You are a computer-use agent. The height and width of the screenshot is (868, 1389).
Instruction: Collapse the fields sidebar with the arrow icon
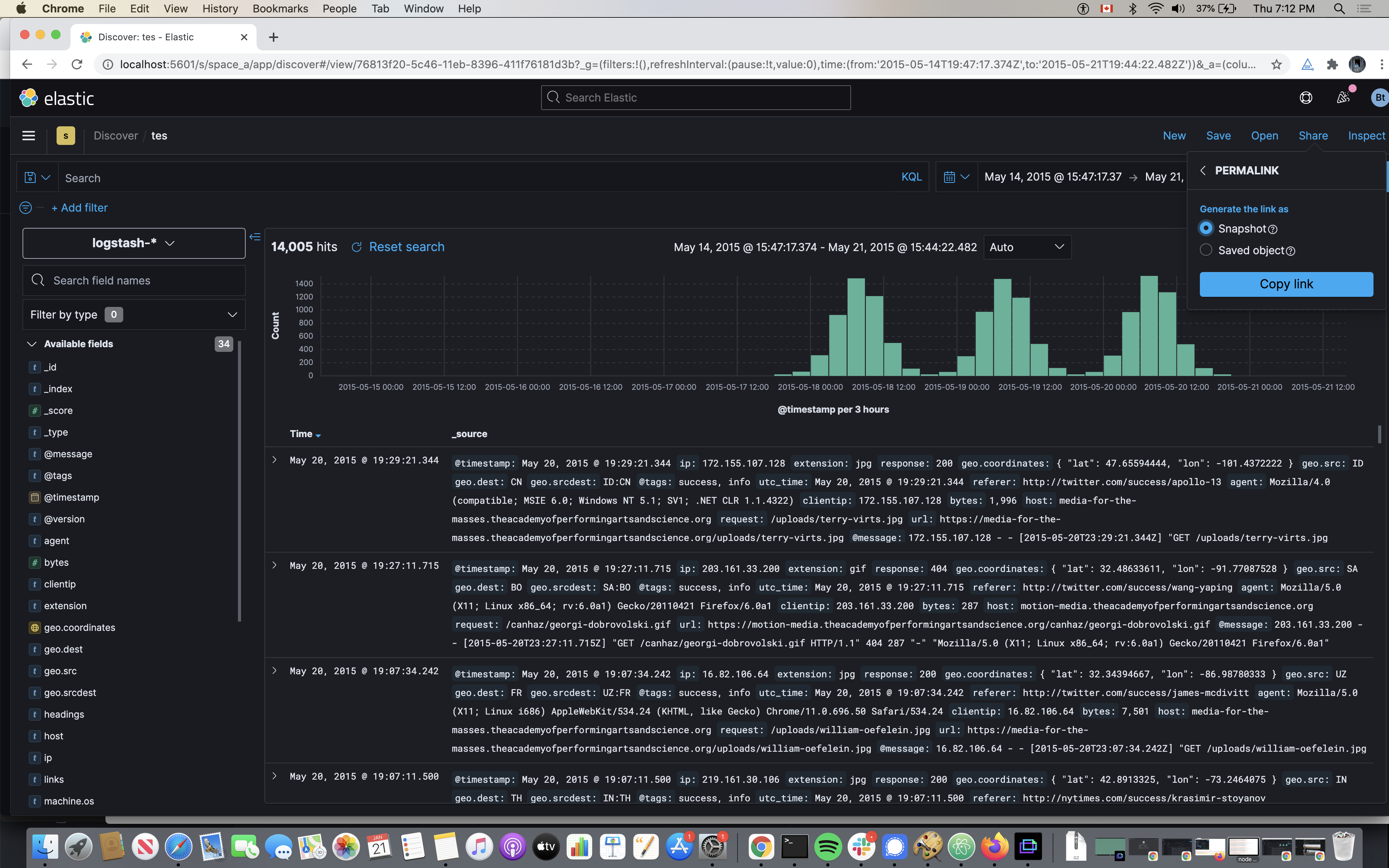tap(255, 236)
